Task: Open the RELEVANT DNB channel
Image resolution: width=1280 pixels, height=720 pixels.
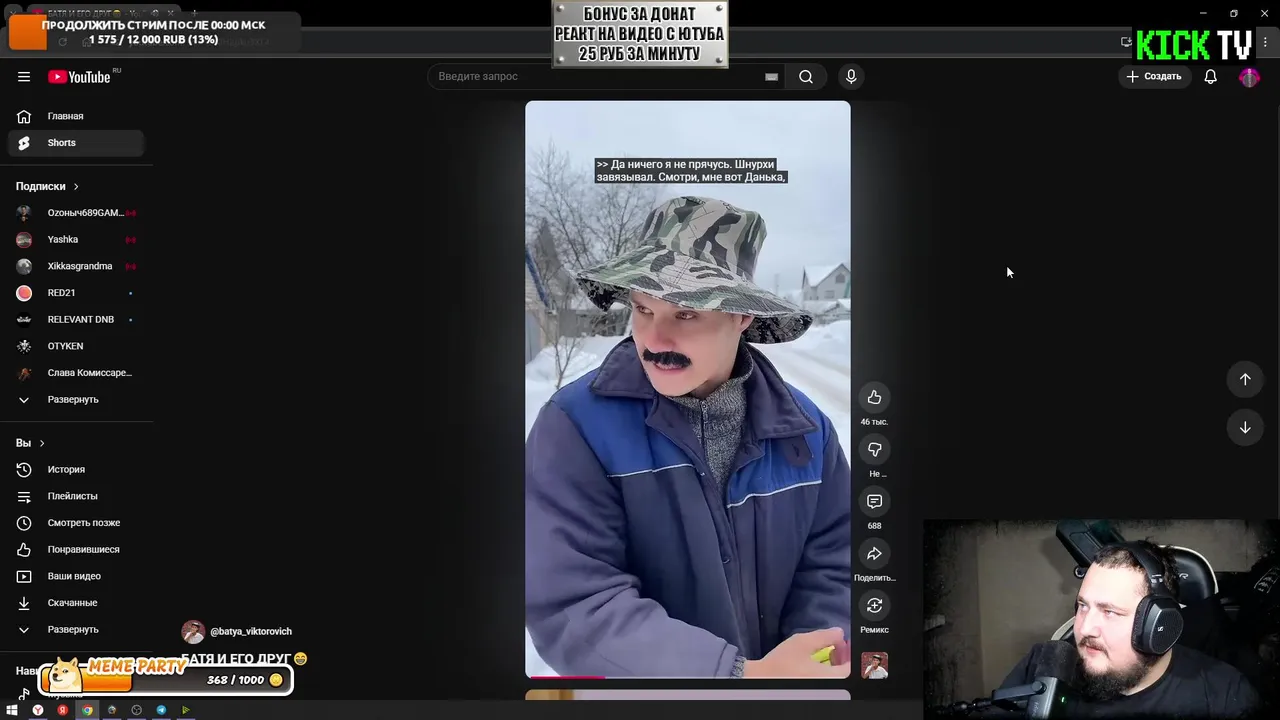Action: tap(76, 320)
